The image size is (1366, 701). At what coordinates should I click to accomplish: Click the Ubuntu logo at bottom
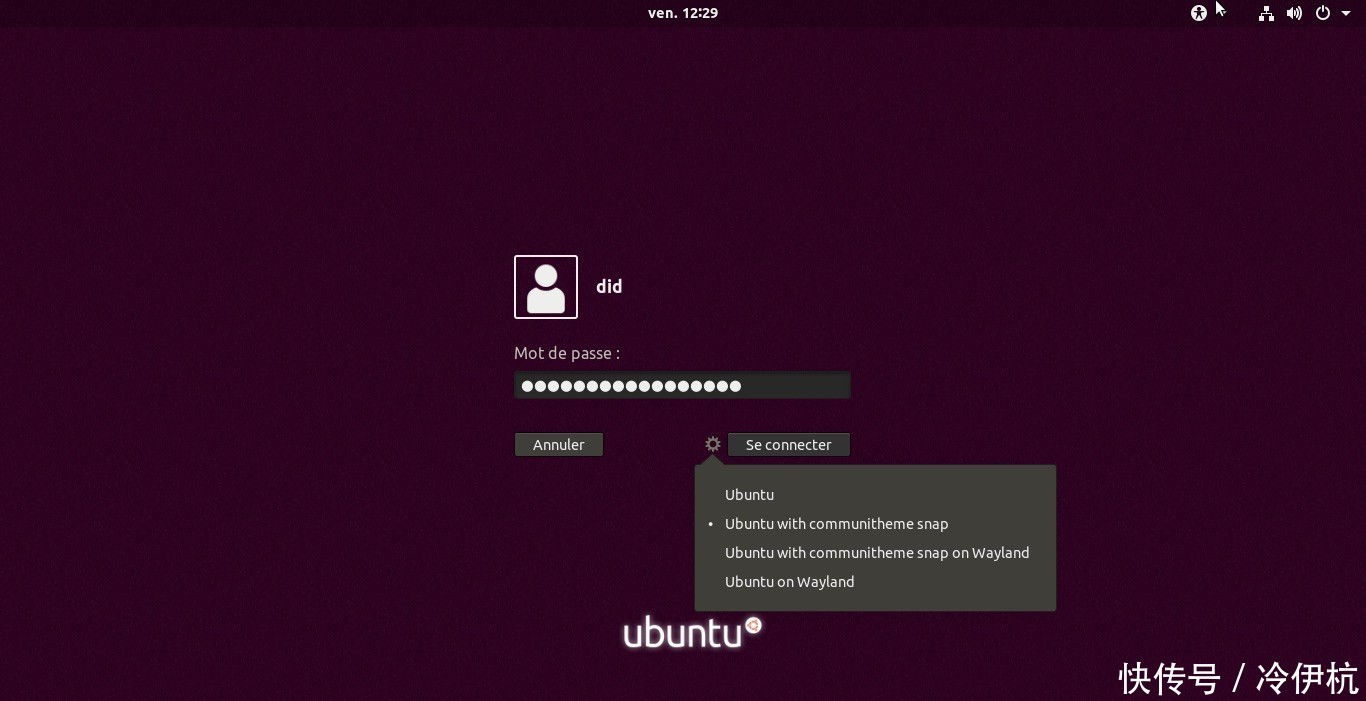click(692, 631)
